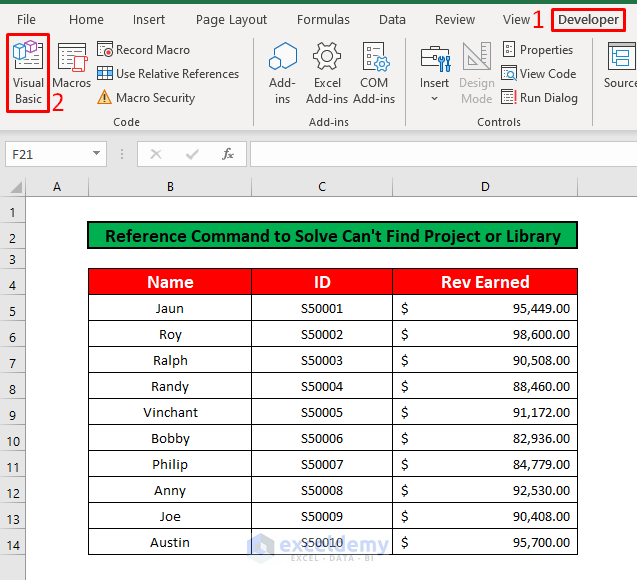Open Excel Add-ins manager
This screenshot has width=637, height=580.
pos(327,72)
